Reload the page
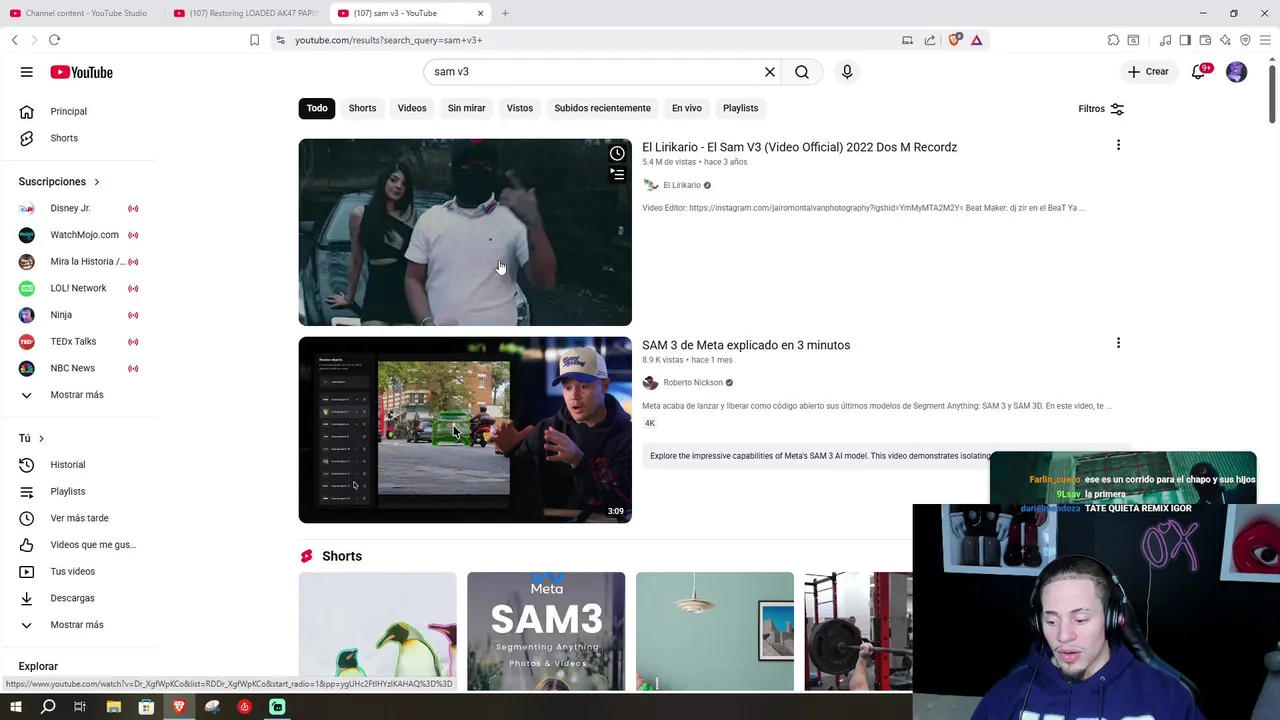The height and width of the screenshot is (720, 1280). 54,40
